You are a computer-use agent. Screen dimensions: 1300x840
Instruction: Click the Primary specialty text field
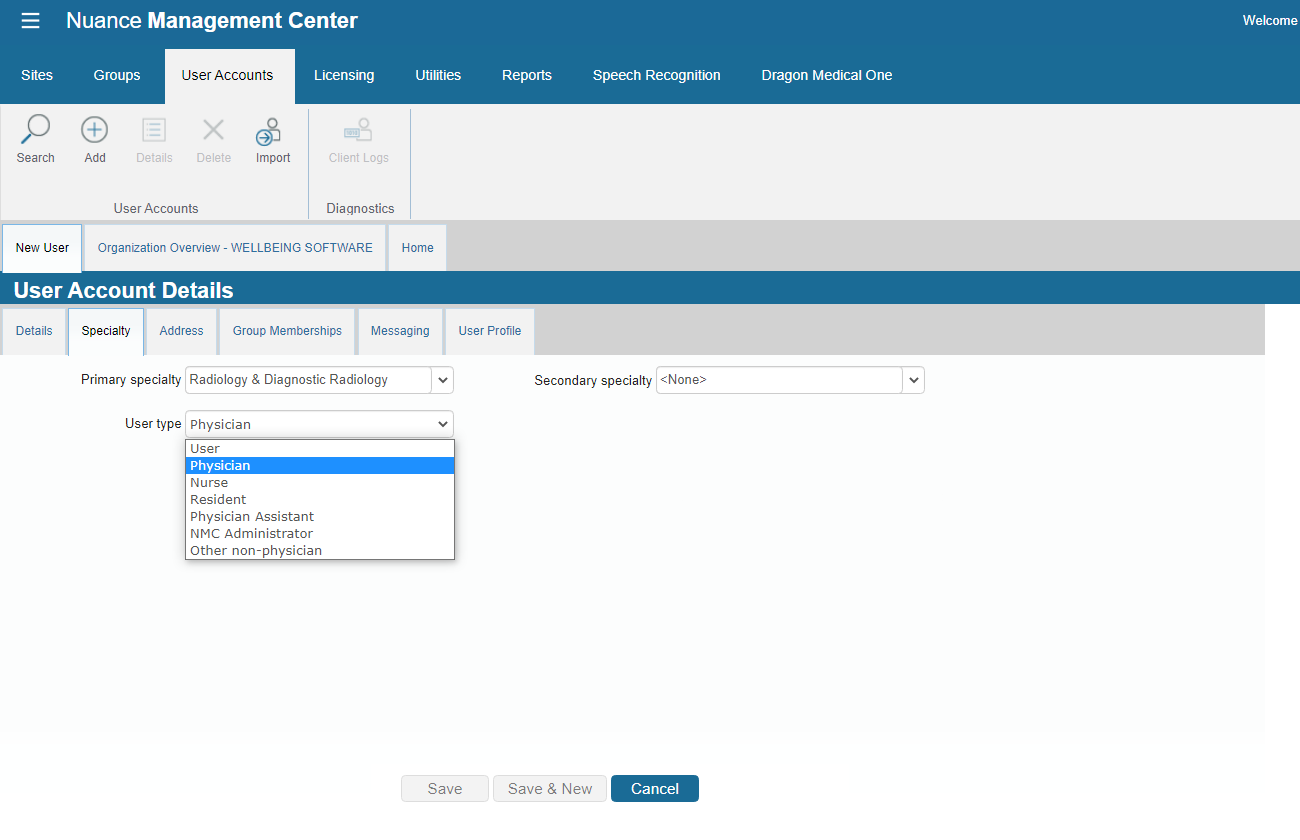[x=309, y=380]
